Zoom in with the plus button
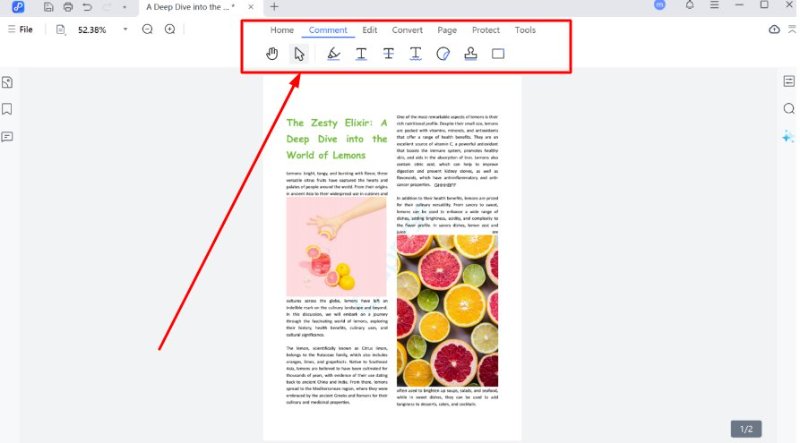This screenshot has width=800, height=443. point(170,30)
